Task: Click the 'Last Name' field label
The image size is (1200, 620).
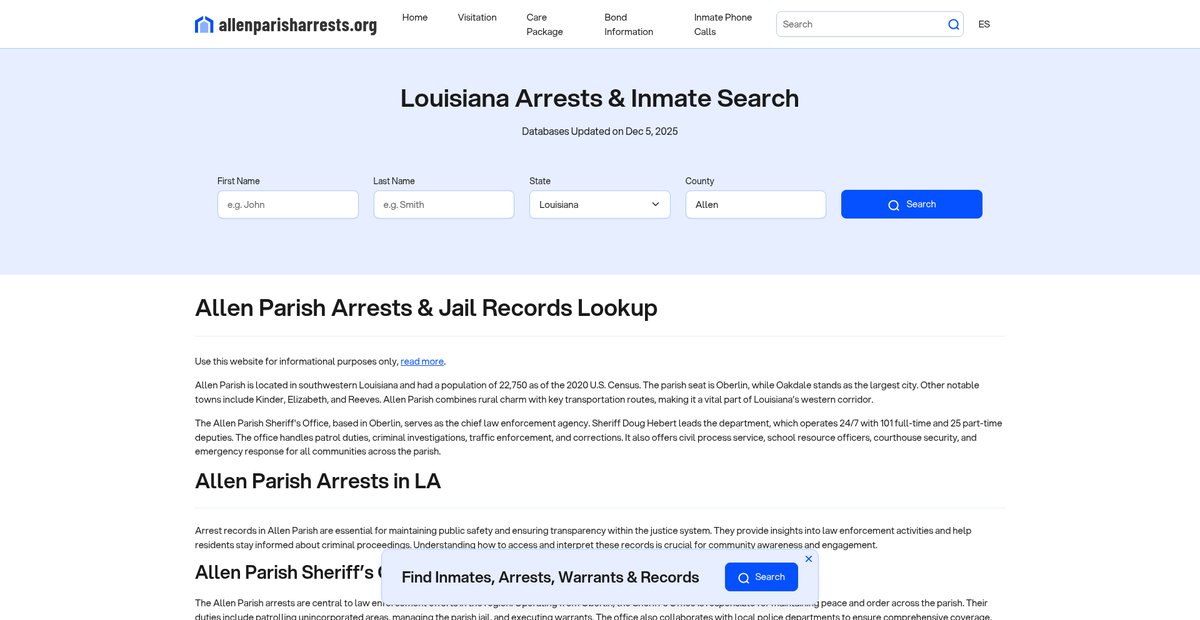Action: (394, 181)
